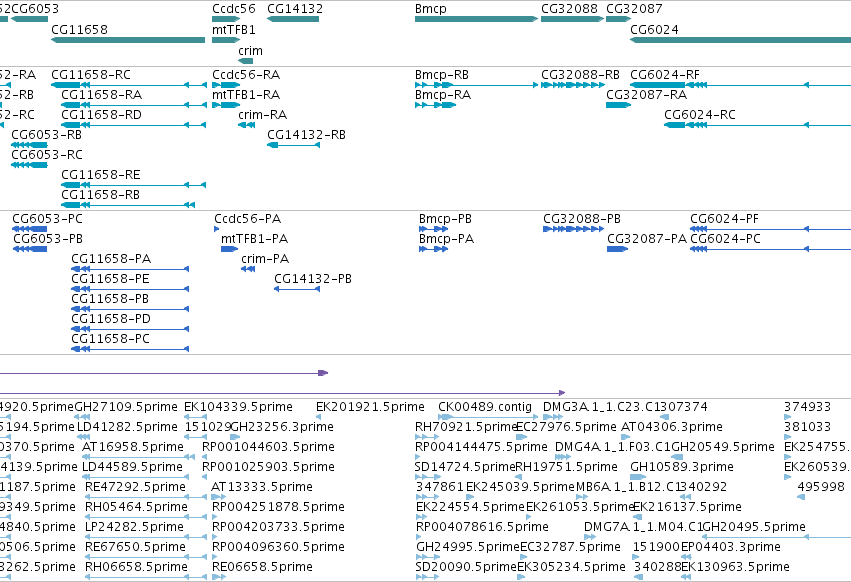The image size is (851, 582).
Task: Click transcript CG32088-RB
Action: click(x=573, y=85)
